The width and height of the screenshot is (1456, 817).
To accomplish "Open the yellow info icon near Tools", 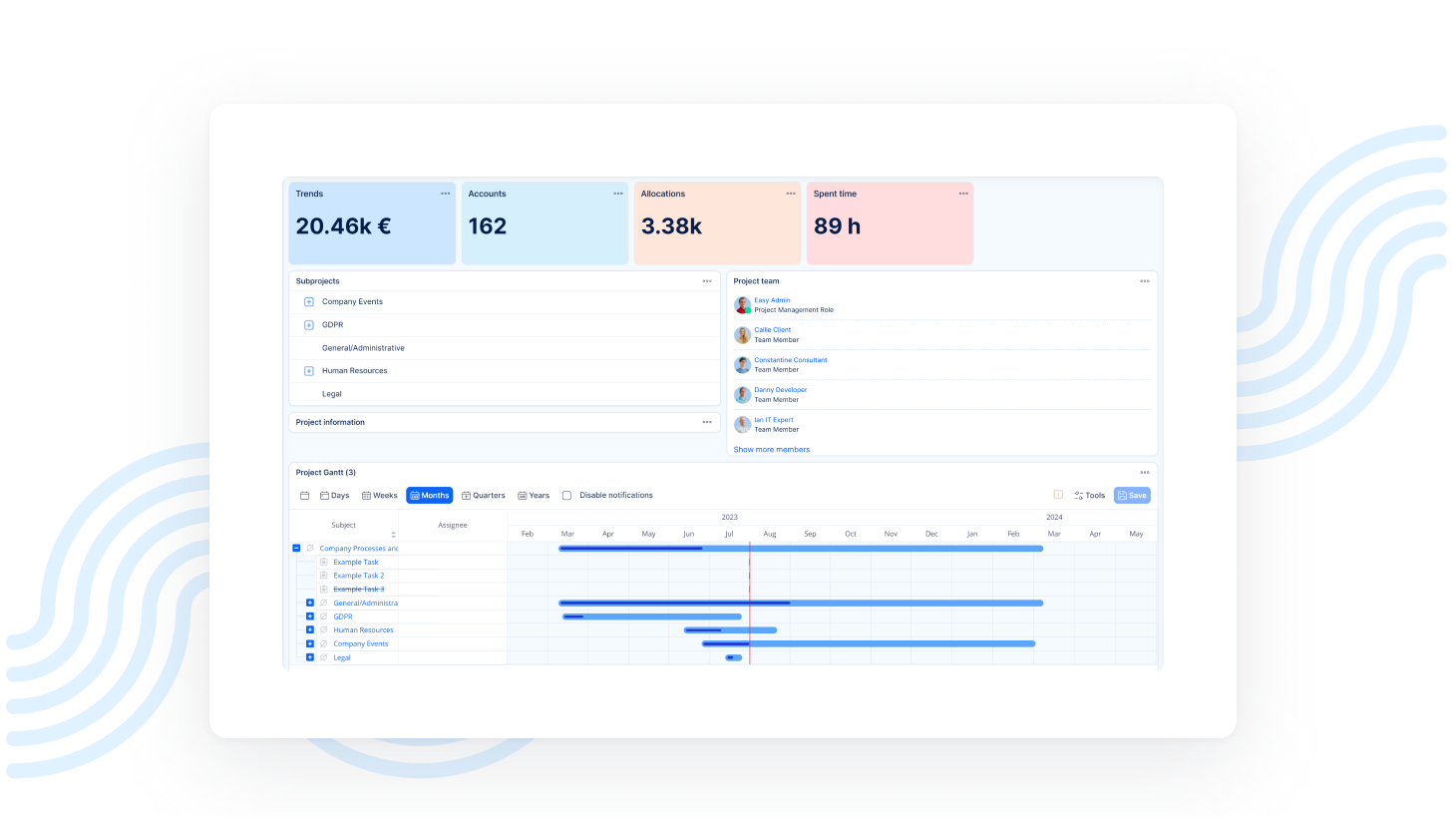I will click(1058, 495).
